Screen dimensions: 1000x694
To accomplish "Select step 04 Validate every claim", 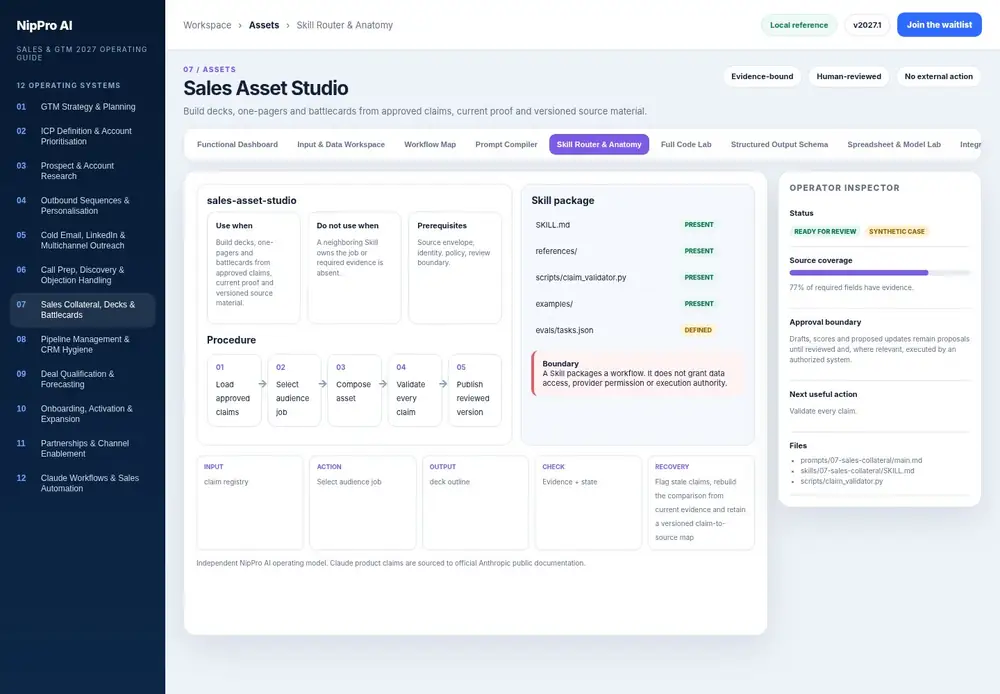I will tap(415, 390).
